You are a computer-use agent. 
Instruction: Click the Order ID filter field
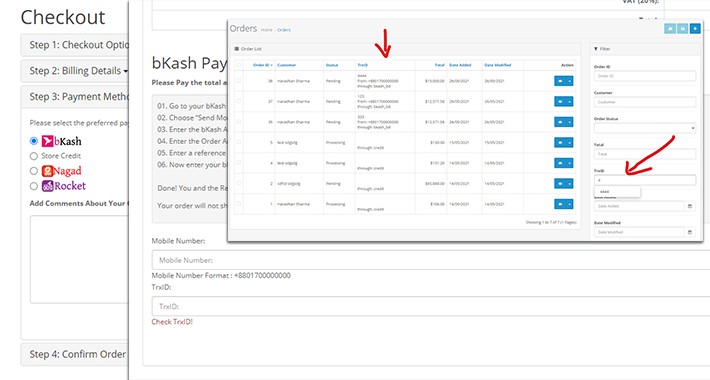pyautogui.click(x=645, y=76)
